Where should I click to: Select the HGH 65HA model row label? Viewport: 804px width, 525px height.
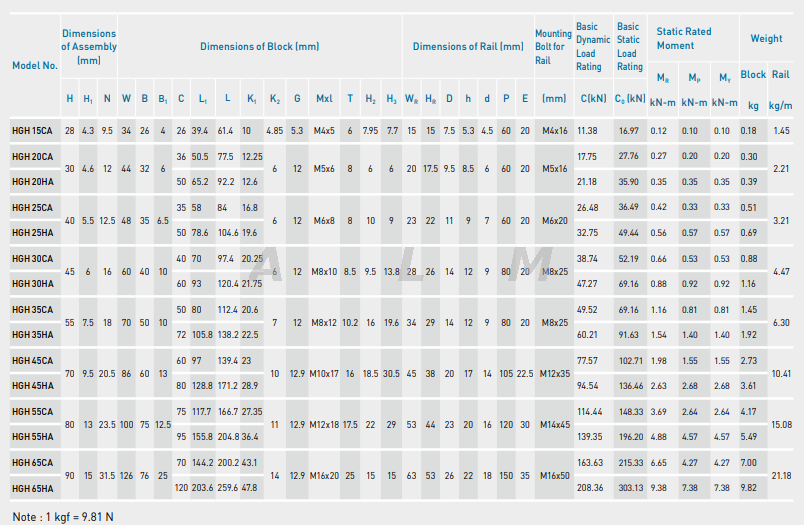(x=32, y=488)
